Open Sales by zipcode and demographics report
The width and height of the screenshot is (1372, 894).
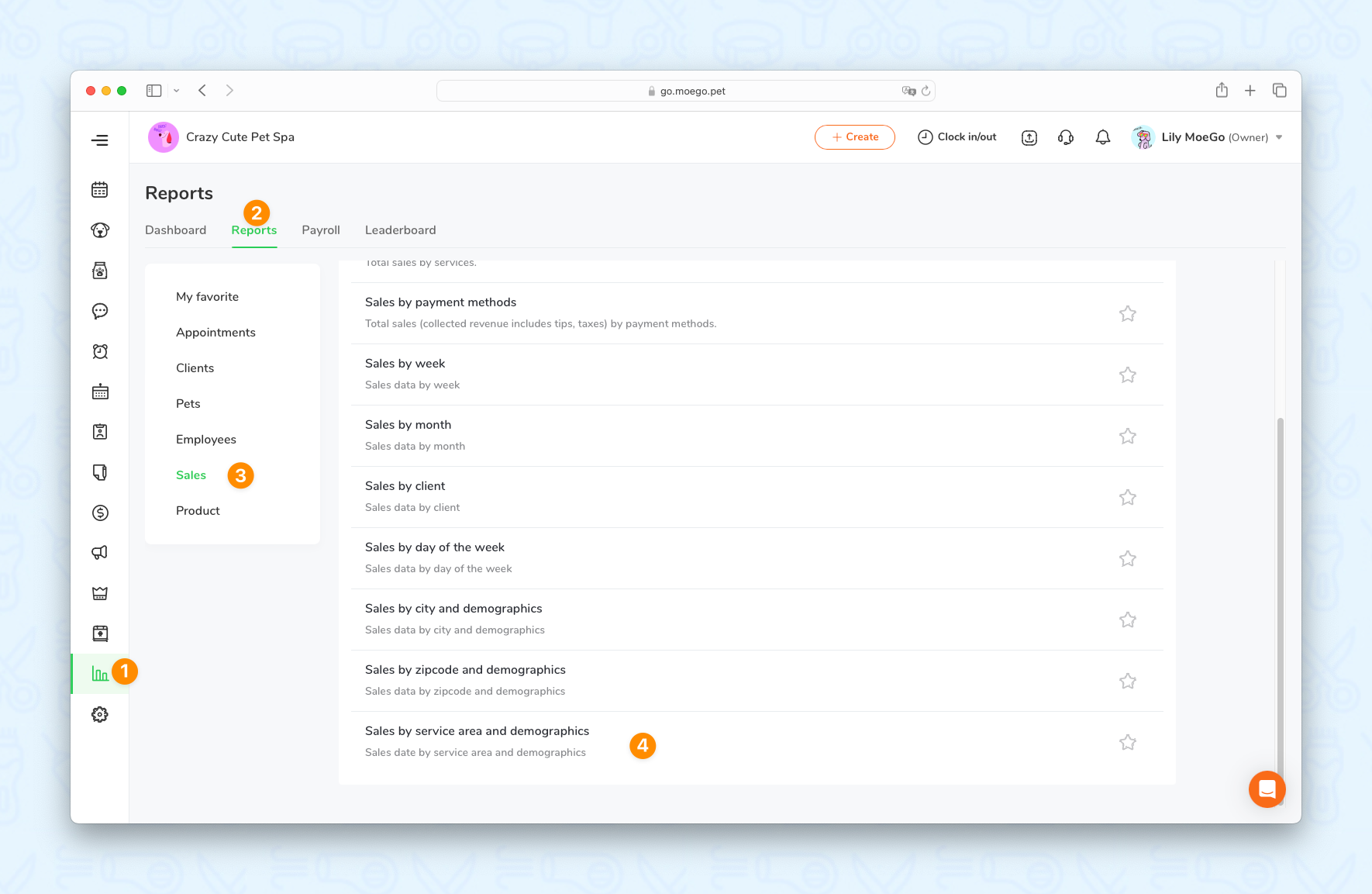(757, 681)
